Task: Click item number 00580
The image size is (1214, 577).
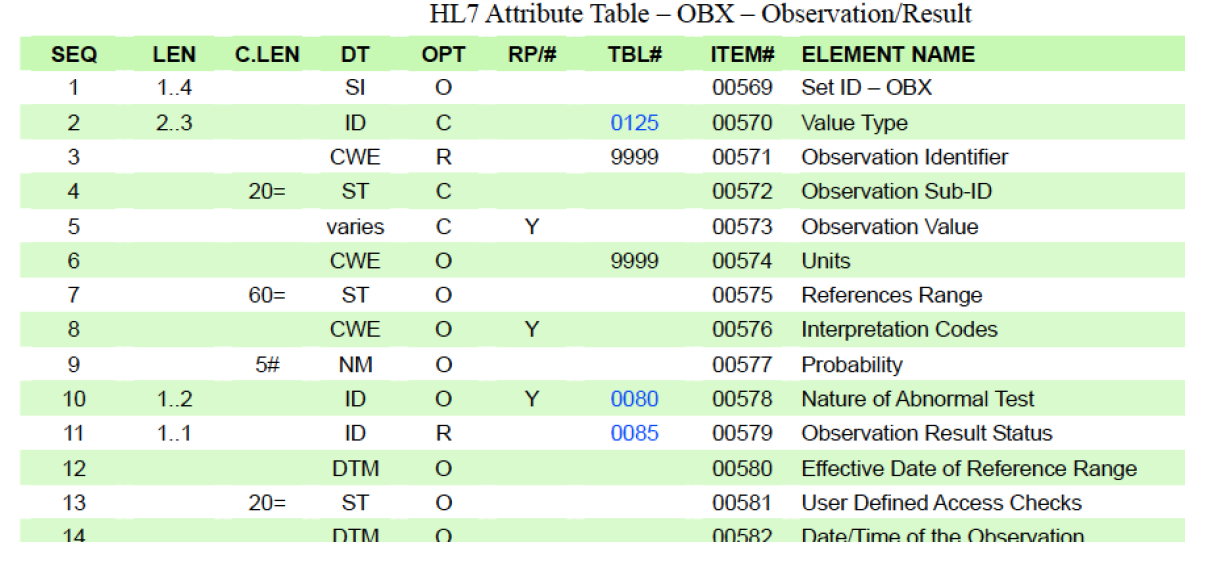Action: (x=742, y=469)
